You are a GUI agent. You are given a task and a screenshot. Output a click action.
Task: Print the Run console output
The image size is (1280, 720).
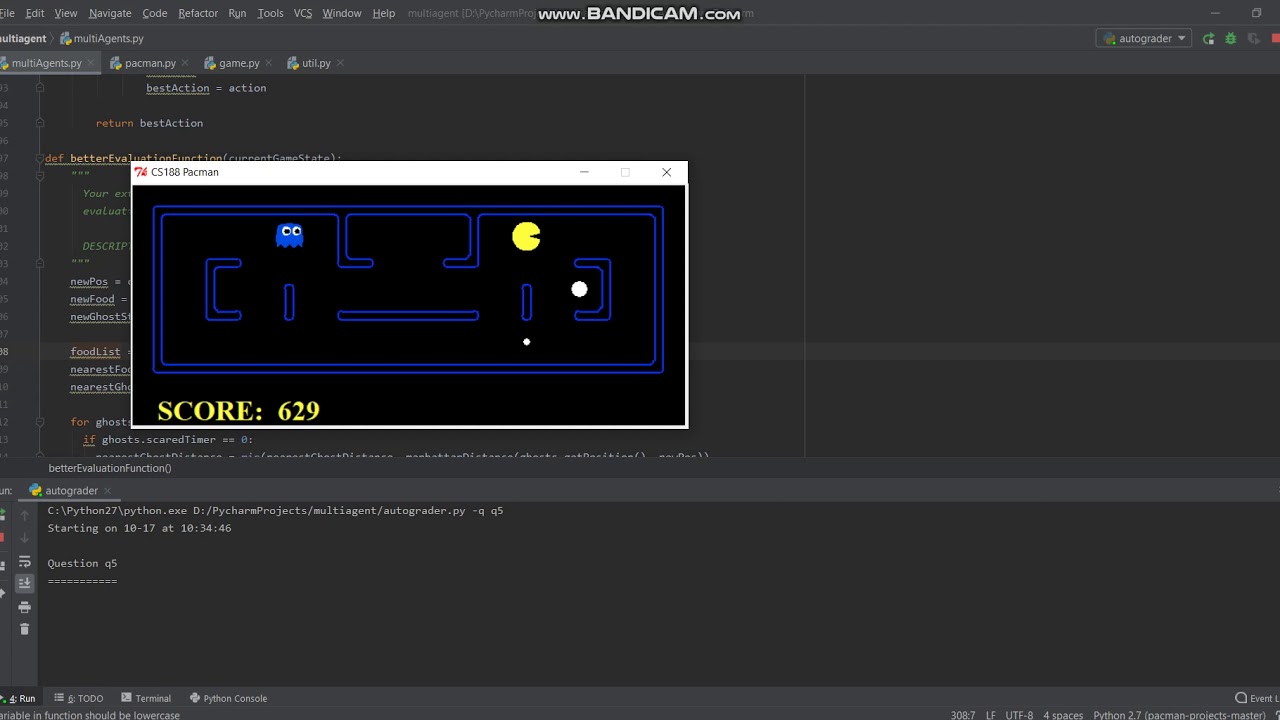click(25, 607)
